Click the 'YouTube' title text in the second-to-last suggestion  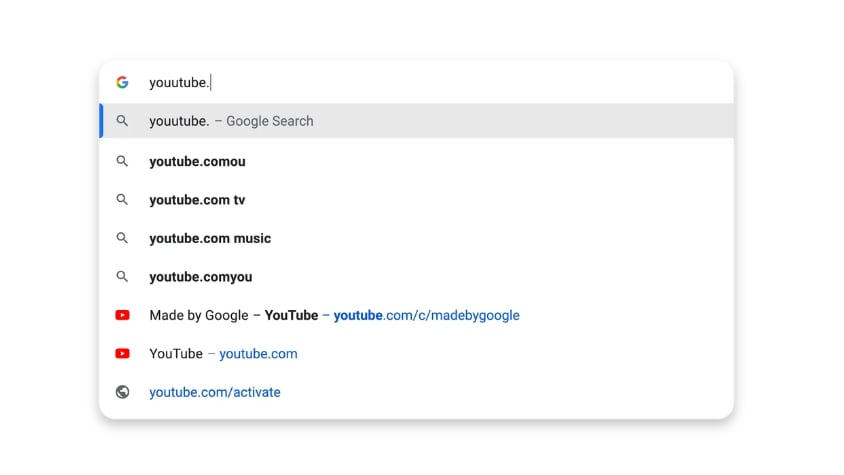pos(176,353)
